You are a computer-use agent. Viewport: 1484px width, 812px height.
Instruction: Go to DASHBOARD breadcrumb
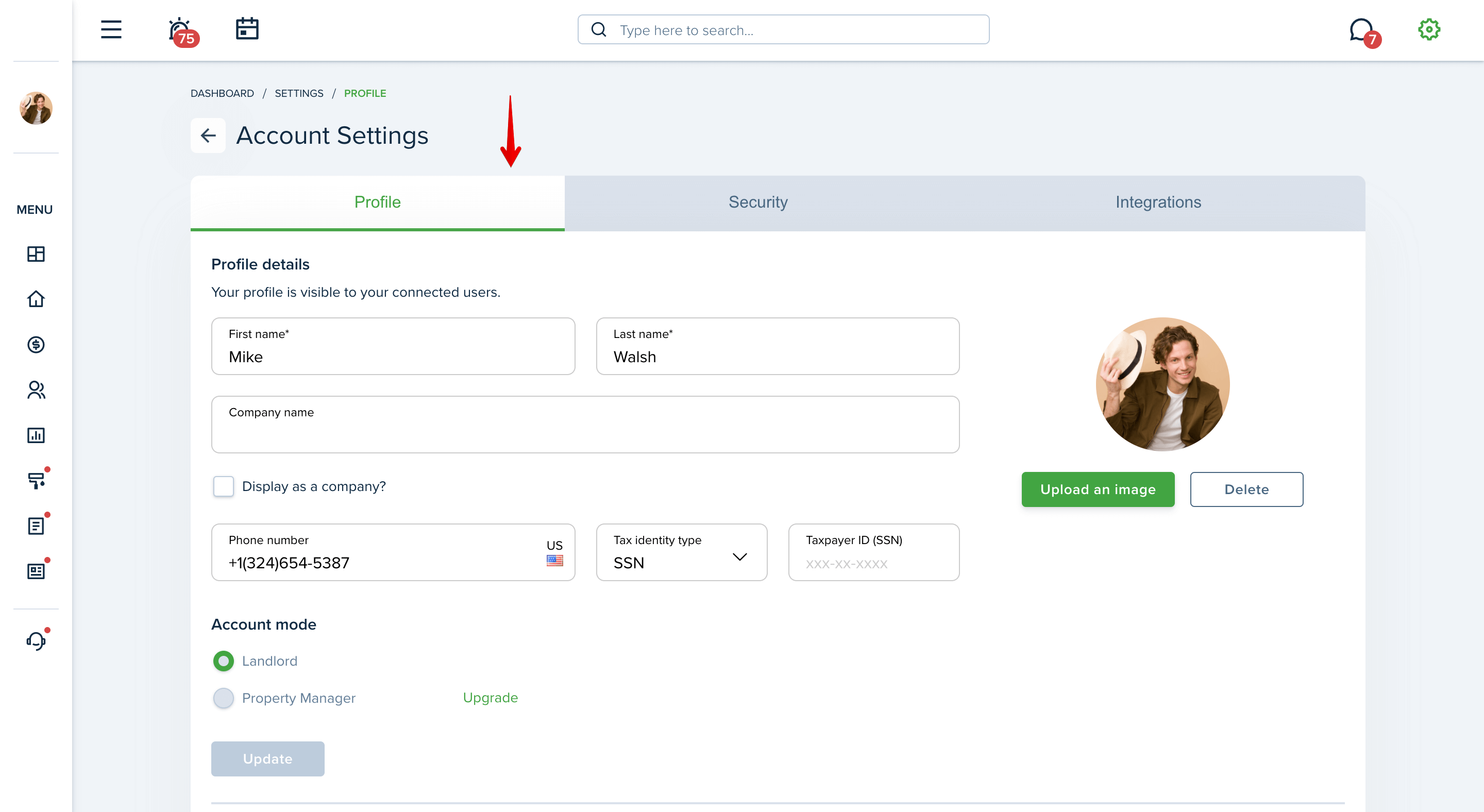click(x=222, y=93)
